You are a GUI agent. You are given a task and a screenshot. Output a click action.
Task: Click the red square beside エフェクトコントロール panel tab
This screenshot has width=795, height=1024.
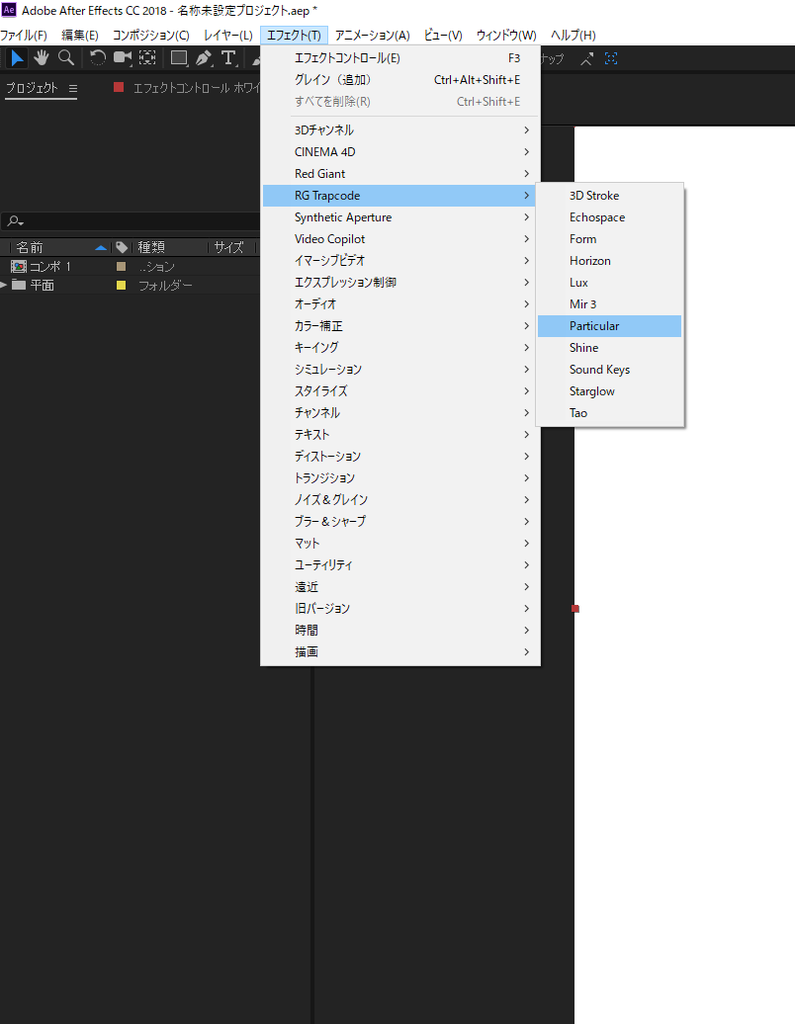click(x=118, y=87)
